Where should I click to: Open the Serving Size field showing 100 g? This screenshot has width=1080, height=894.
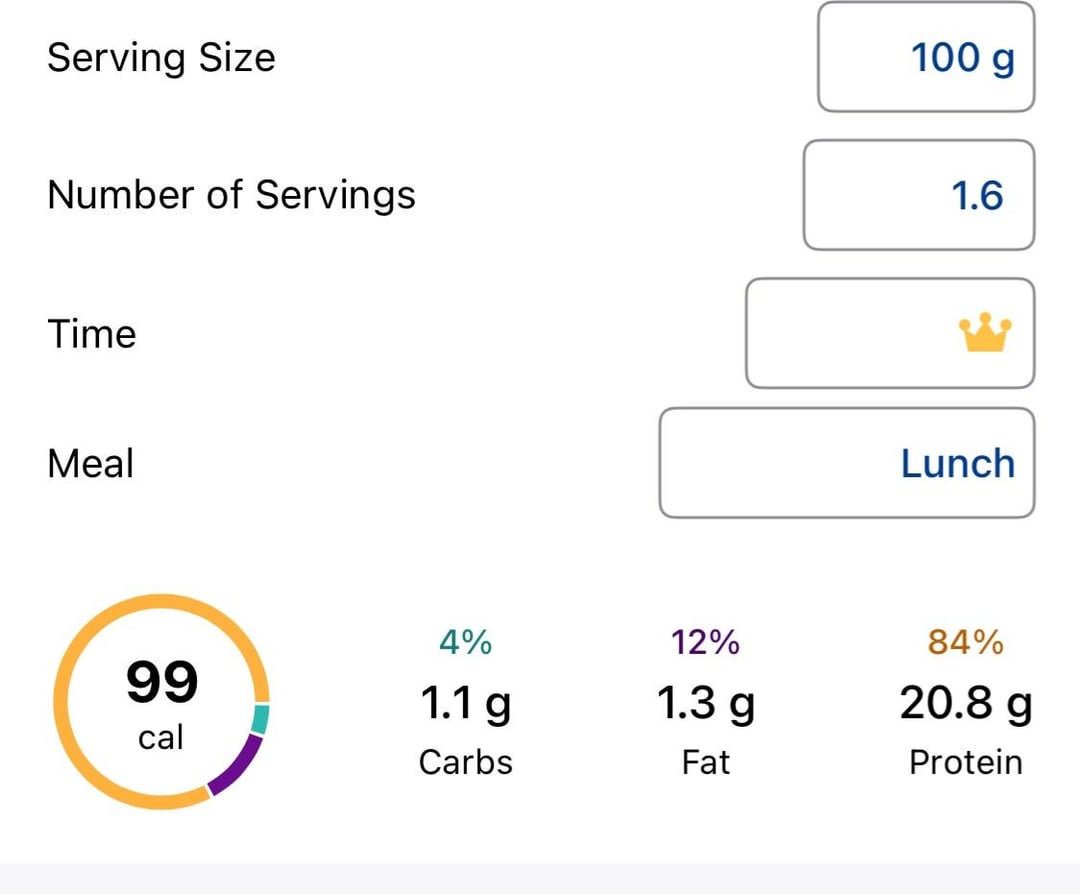926,56
